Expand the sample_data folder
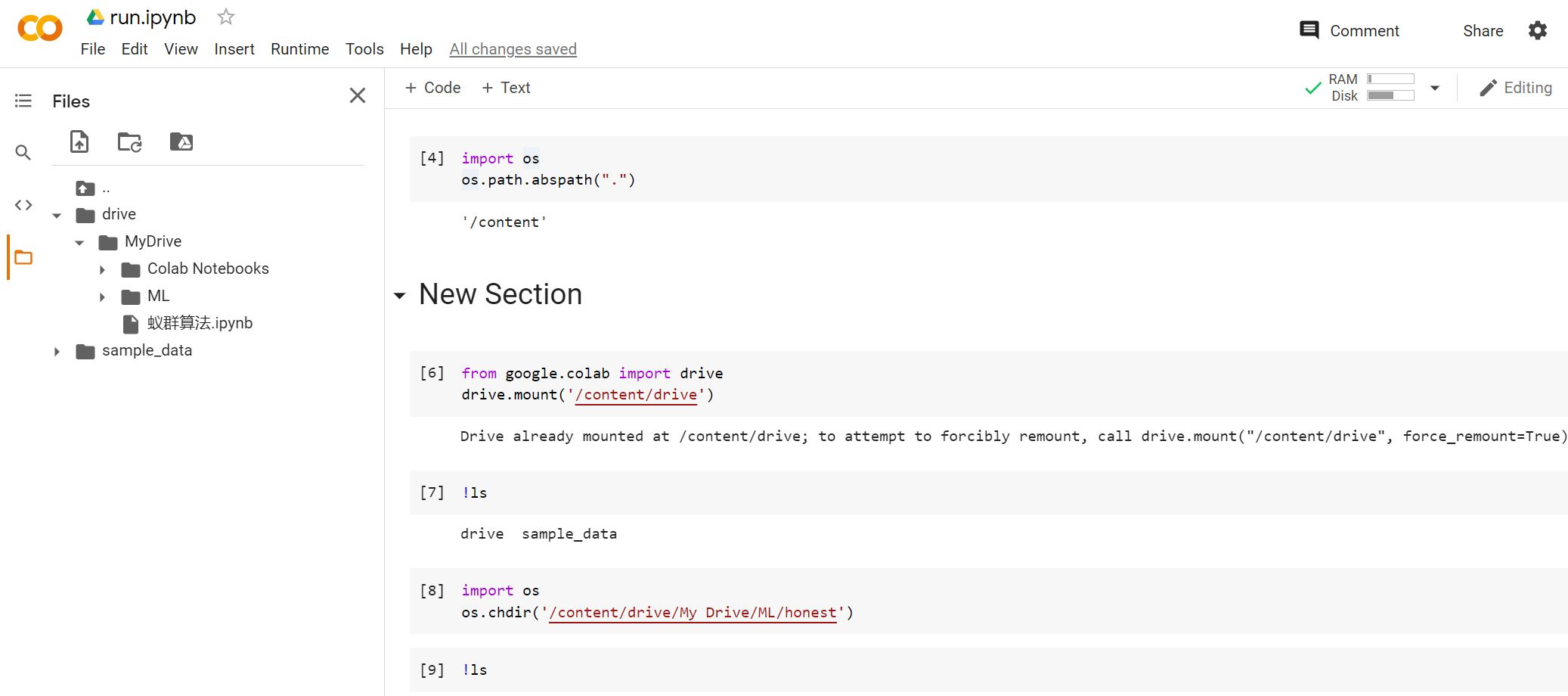The height and width of the screenshot is (696, 1568). point(57,351)
